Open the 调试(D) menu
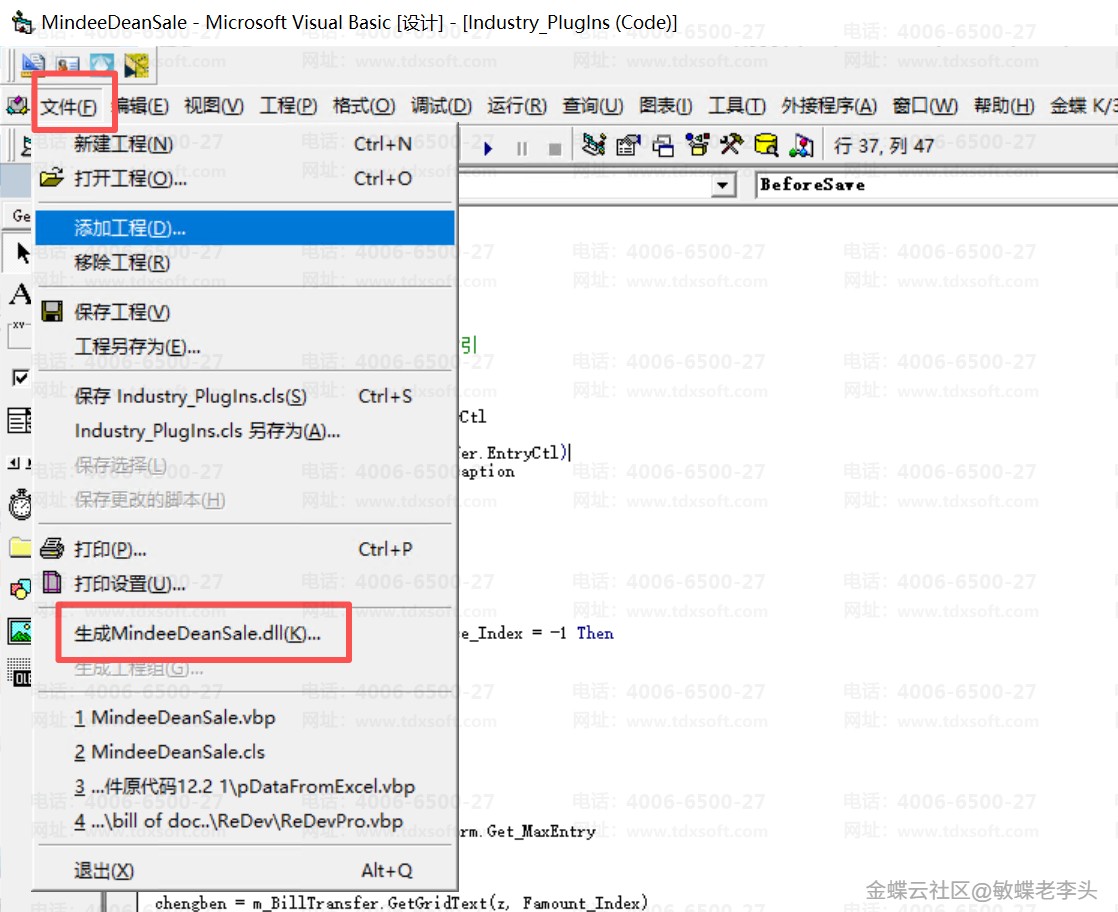The height and width of the screenshot is (912, 1118). click(441, 107)
